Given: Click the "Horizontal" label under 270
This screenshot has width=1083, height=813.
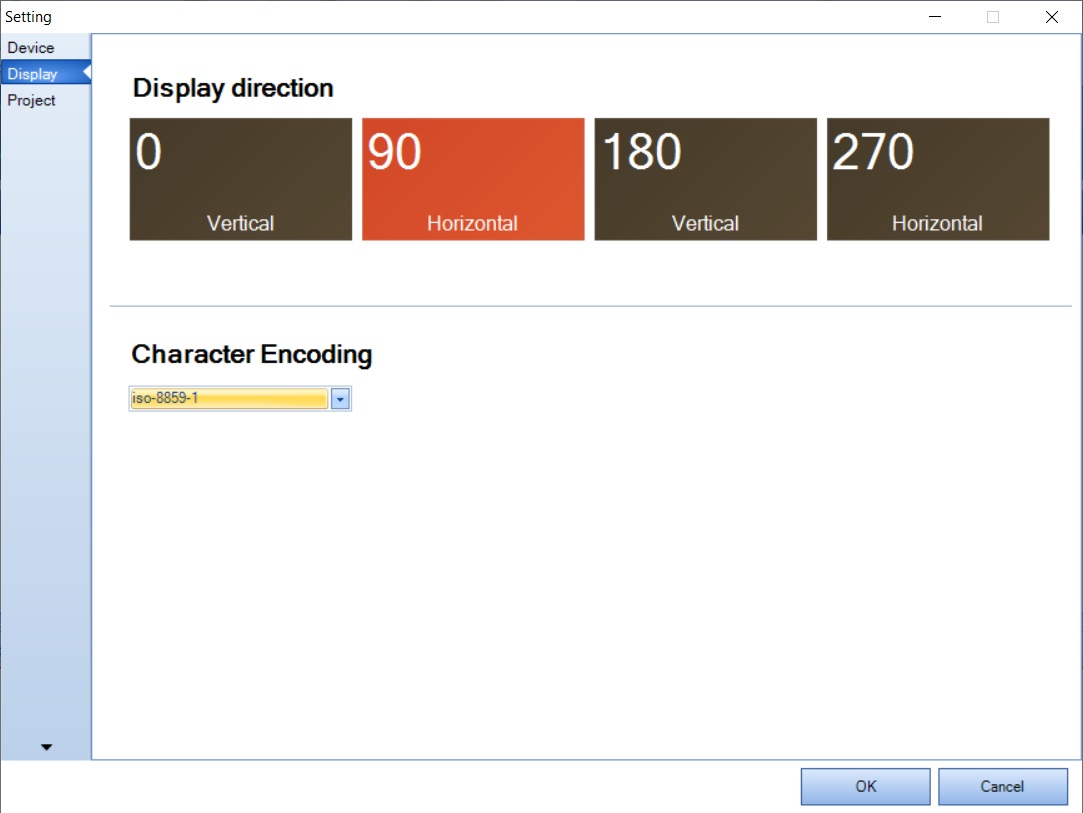Looking at the screenshot, I should pyautogui.click(x=937, y=224).
